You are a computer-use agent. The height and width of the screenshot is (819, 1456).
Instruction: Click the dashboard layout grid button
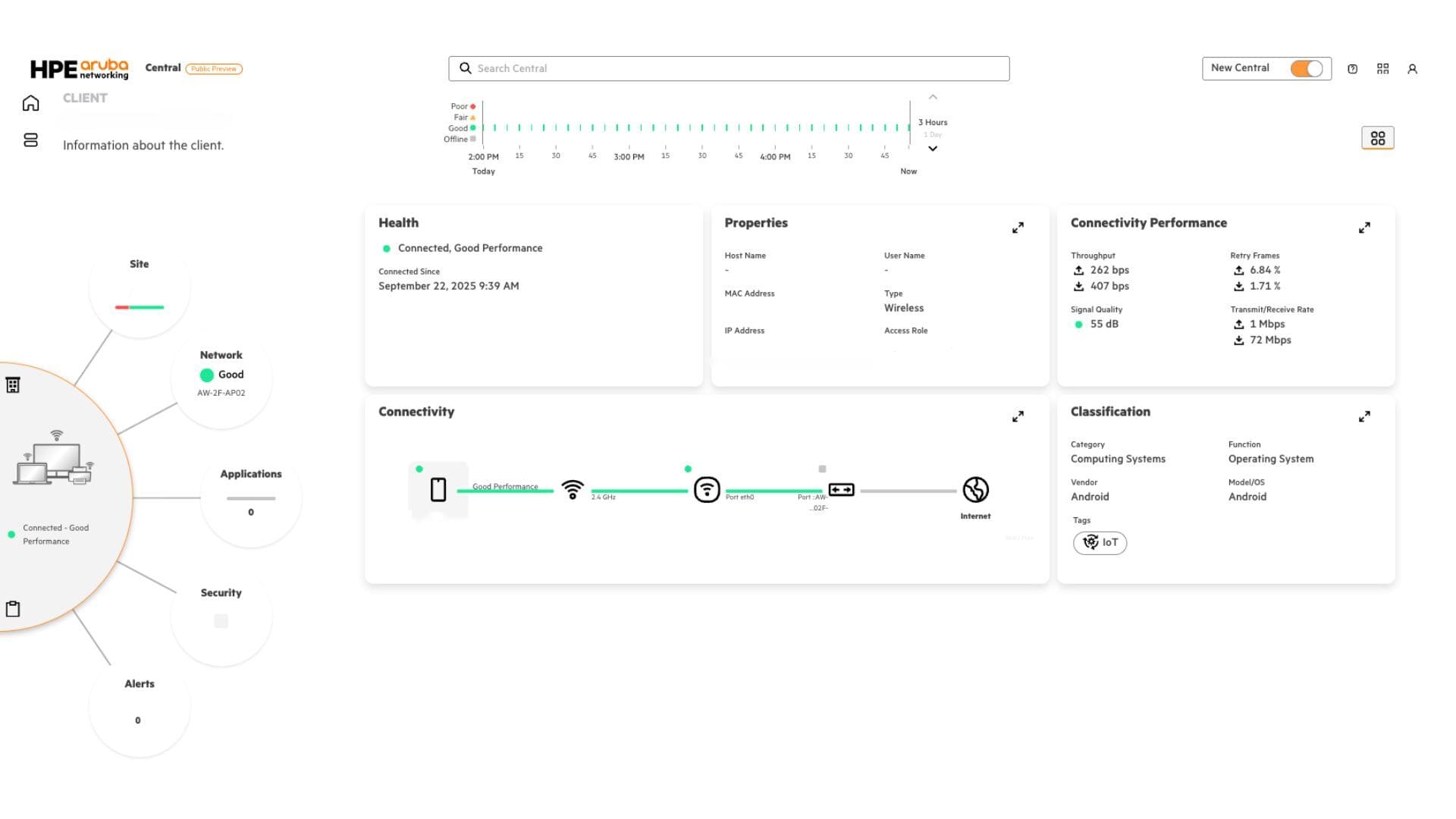pyautogui.click(x=1377, y=138)
